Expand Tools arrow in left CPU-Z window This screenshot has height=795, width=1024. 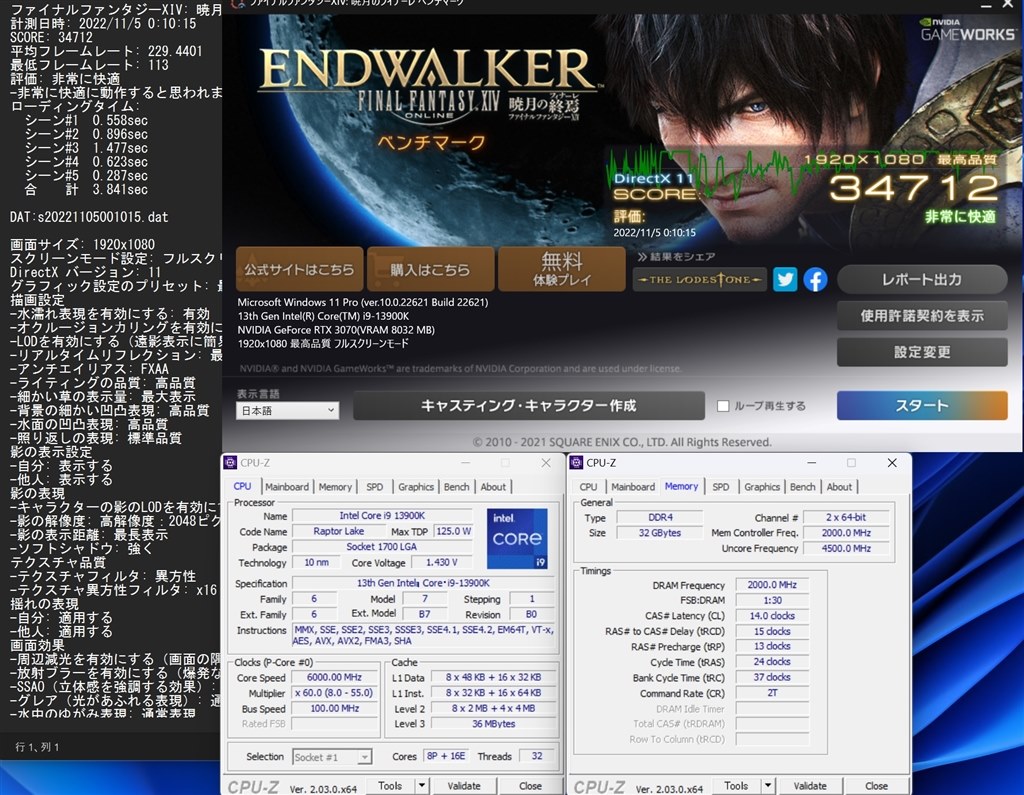point(422,786)
